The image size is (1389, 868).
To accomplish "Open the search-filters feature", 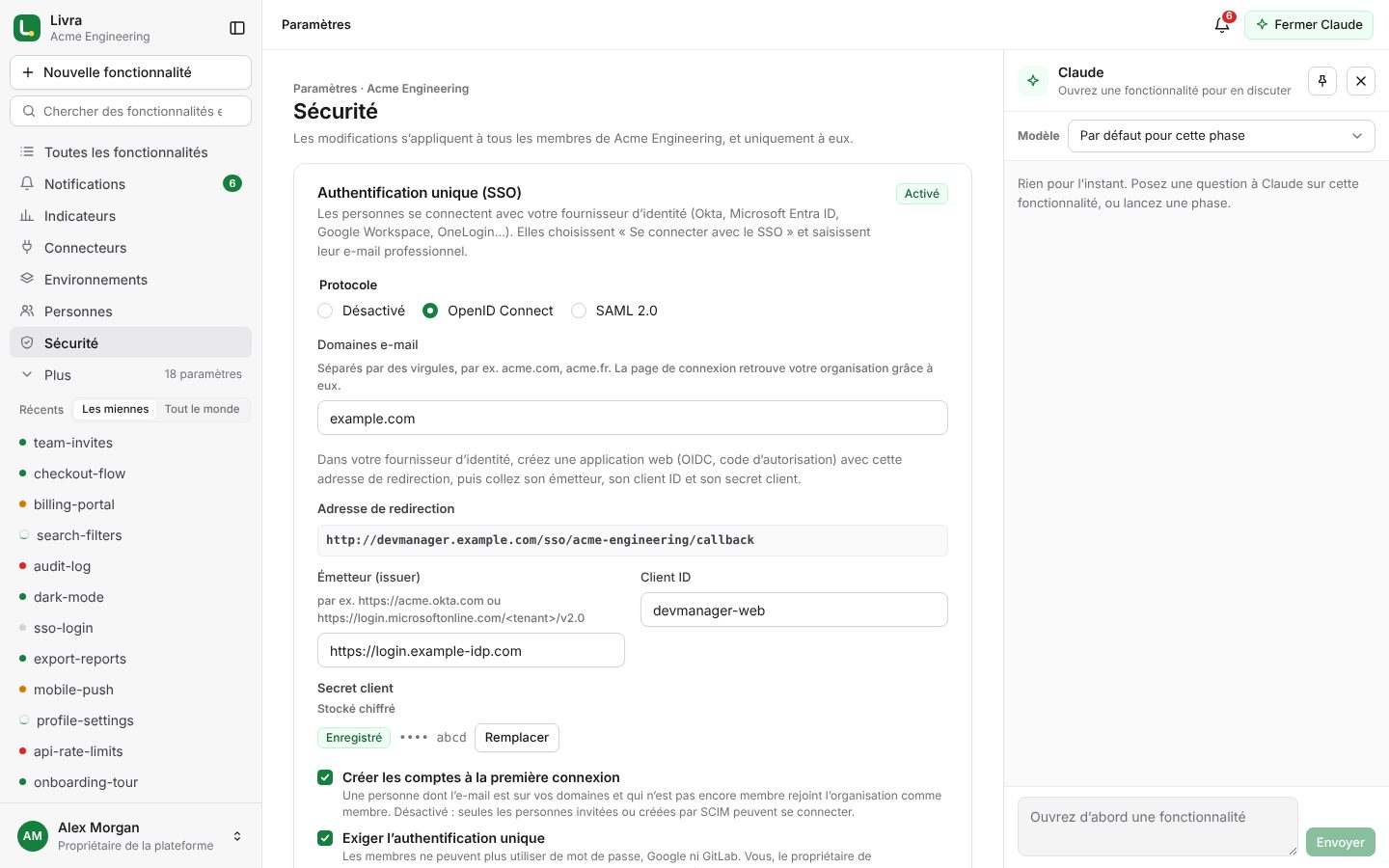I will (130, 535).
